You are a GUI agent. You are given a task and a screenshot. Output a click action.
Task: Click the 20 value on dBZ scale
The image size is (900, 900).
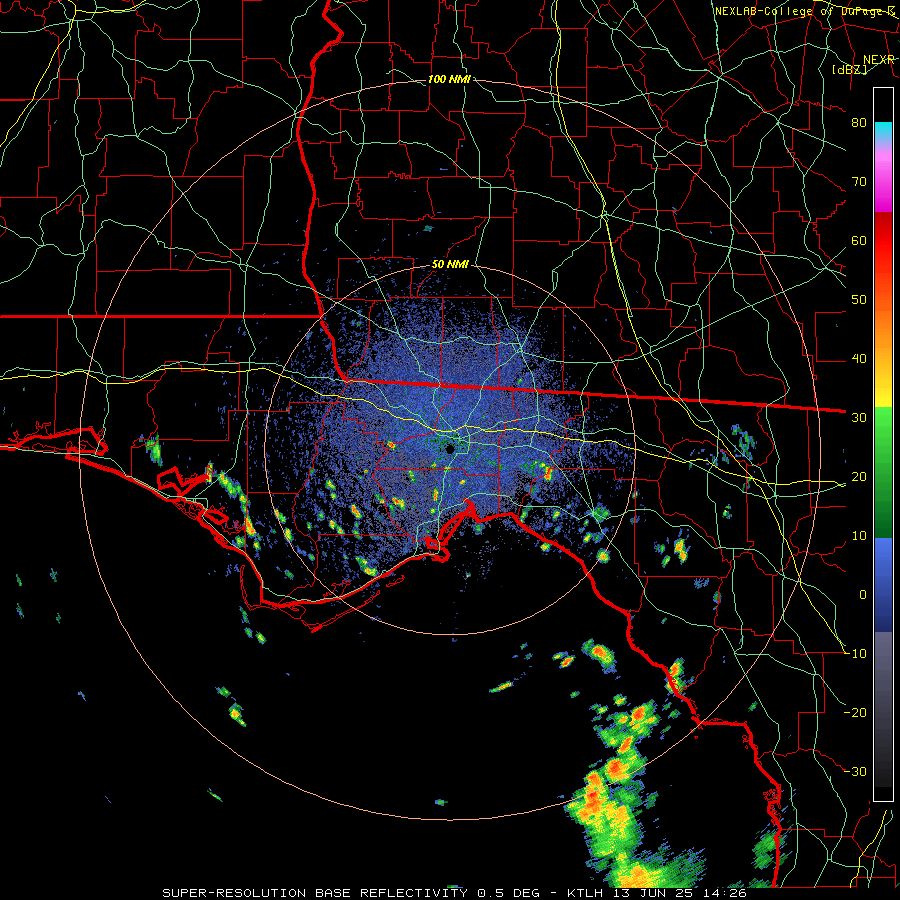[859, 478]
